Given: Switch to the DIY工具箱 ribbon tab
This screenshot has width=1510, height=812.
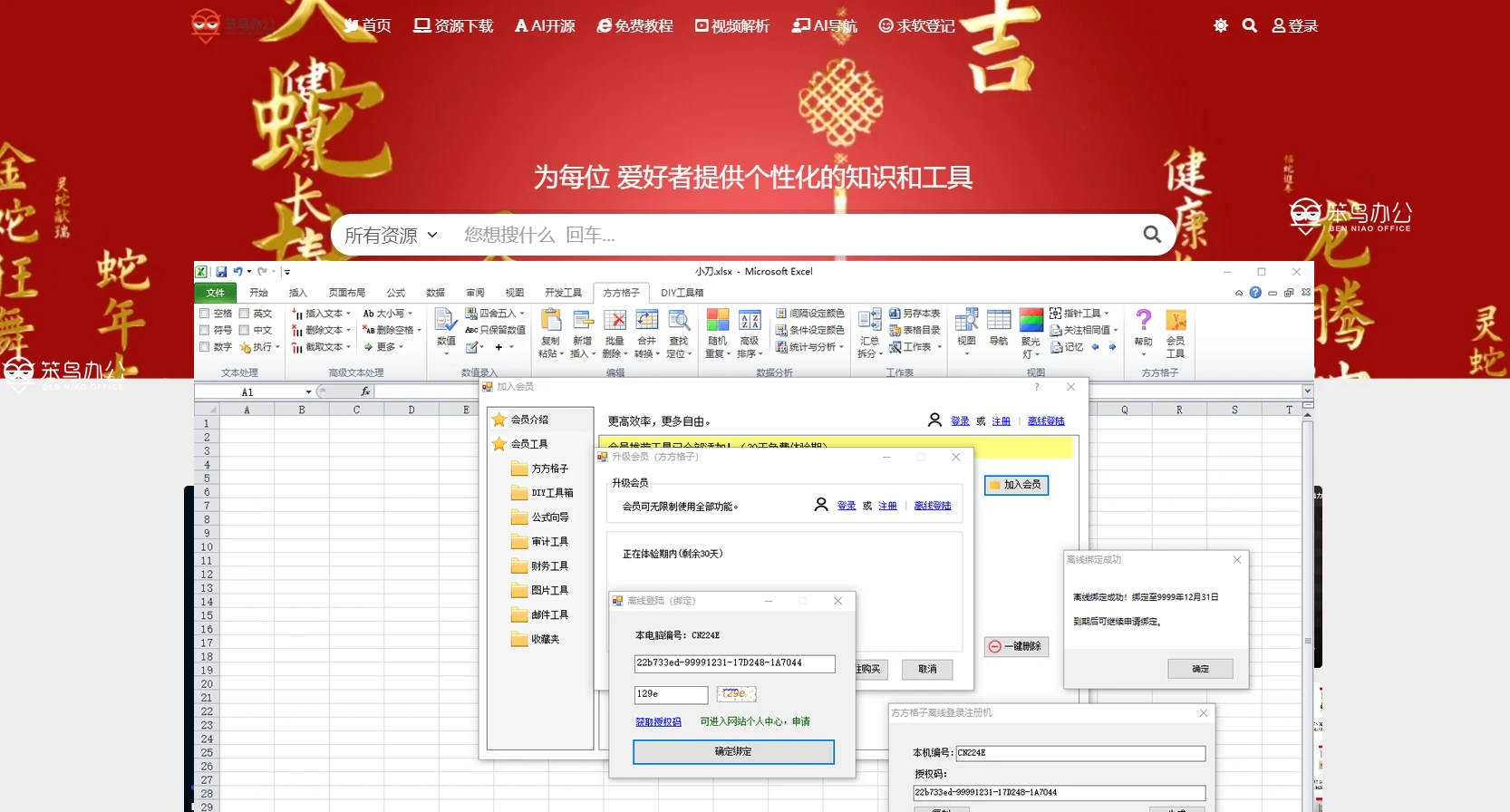Looking at the screenshot, I should point(682,293).
